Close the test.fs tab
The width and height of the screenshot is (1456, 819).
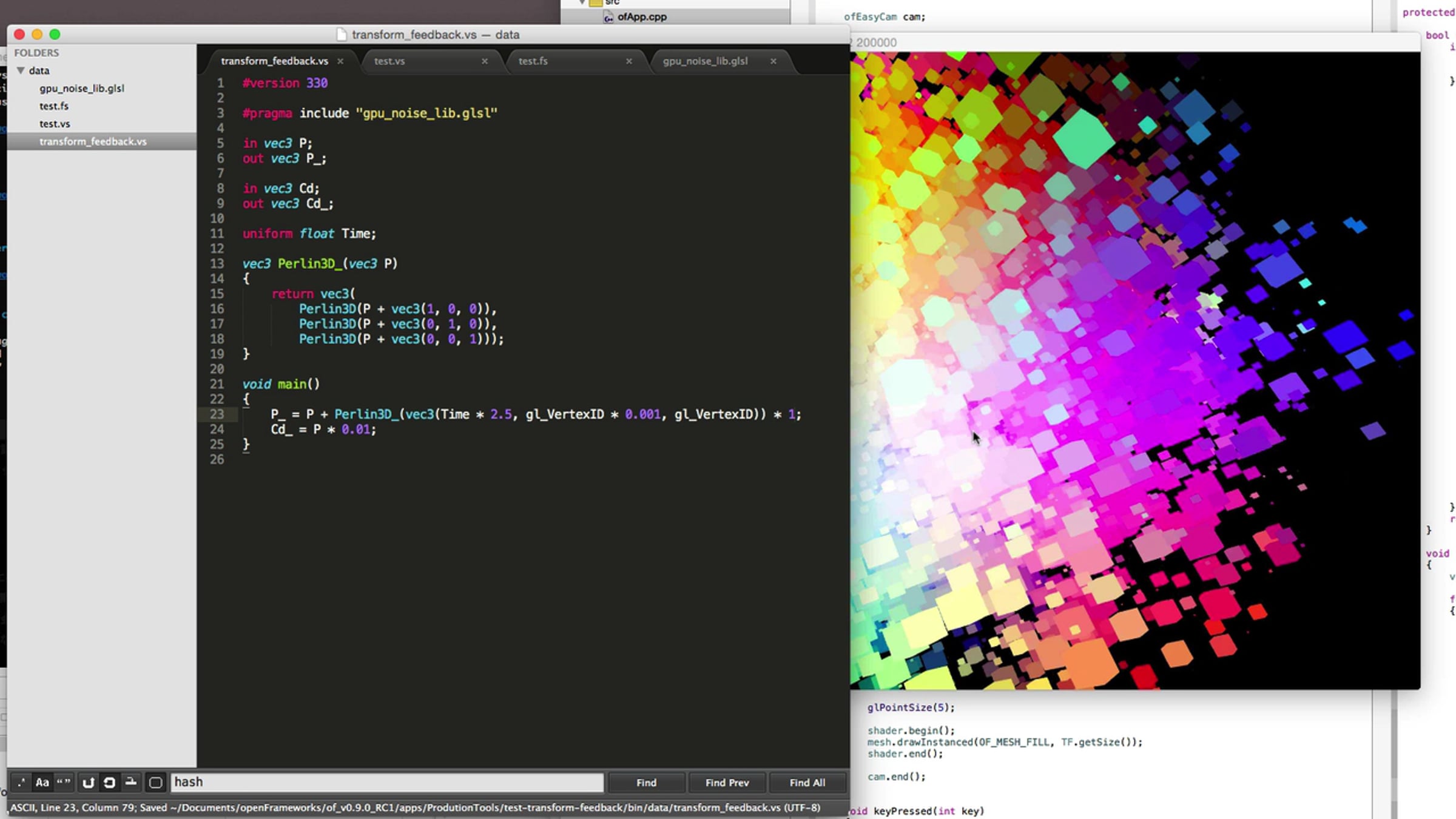click(629, 61)
